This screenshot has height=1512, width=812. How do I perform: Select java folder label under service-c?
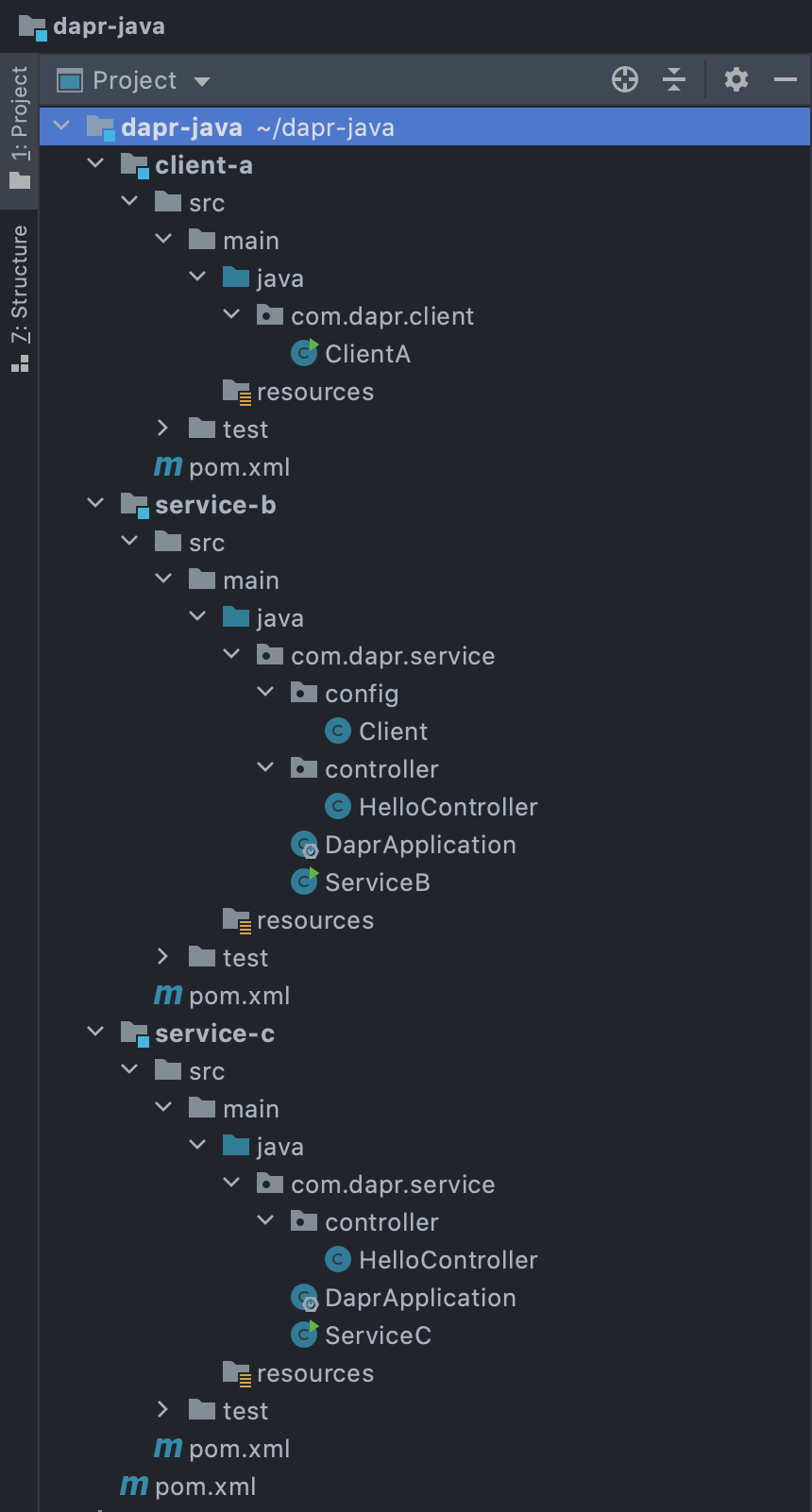(x=280, y=1147)
